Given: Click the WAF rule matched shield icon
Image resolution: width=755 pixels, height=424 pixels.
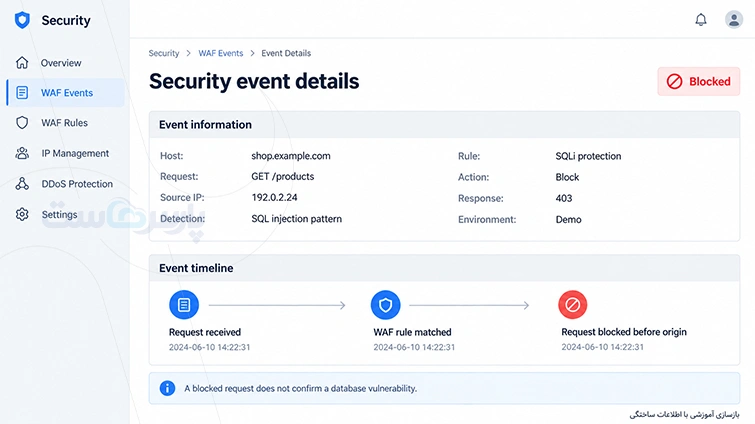Looking at the screenshot, I should click(x=385, y=305).
